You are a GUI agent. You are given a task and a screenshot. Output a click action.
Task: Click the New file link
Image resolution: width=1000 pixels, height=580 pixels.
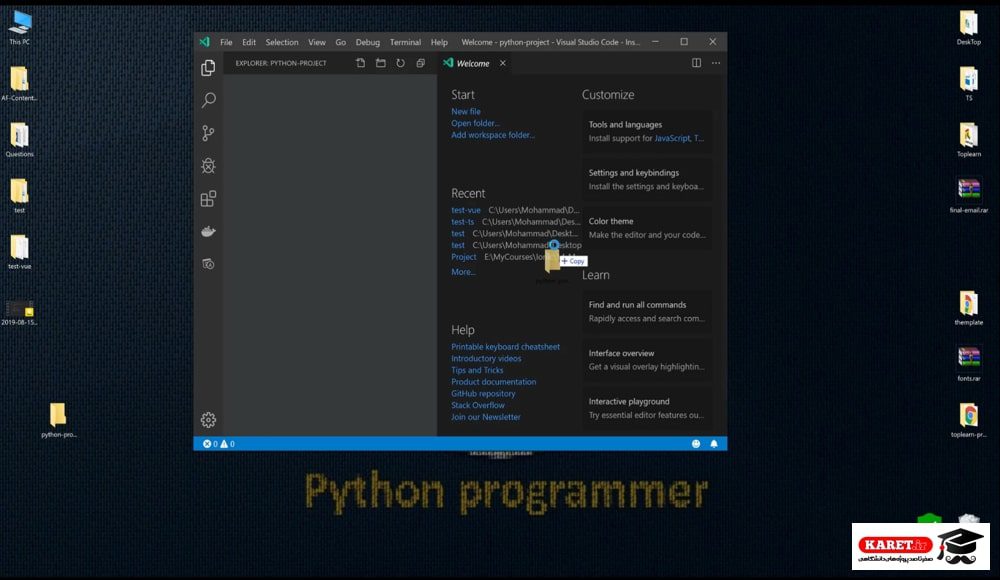[x=466, y=111]
